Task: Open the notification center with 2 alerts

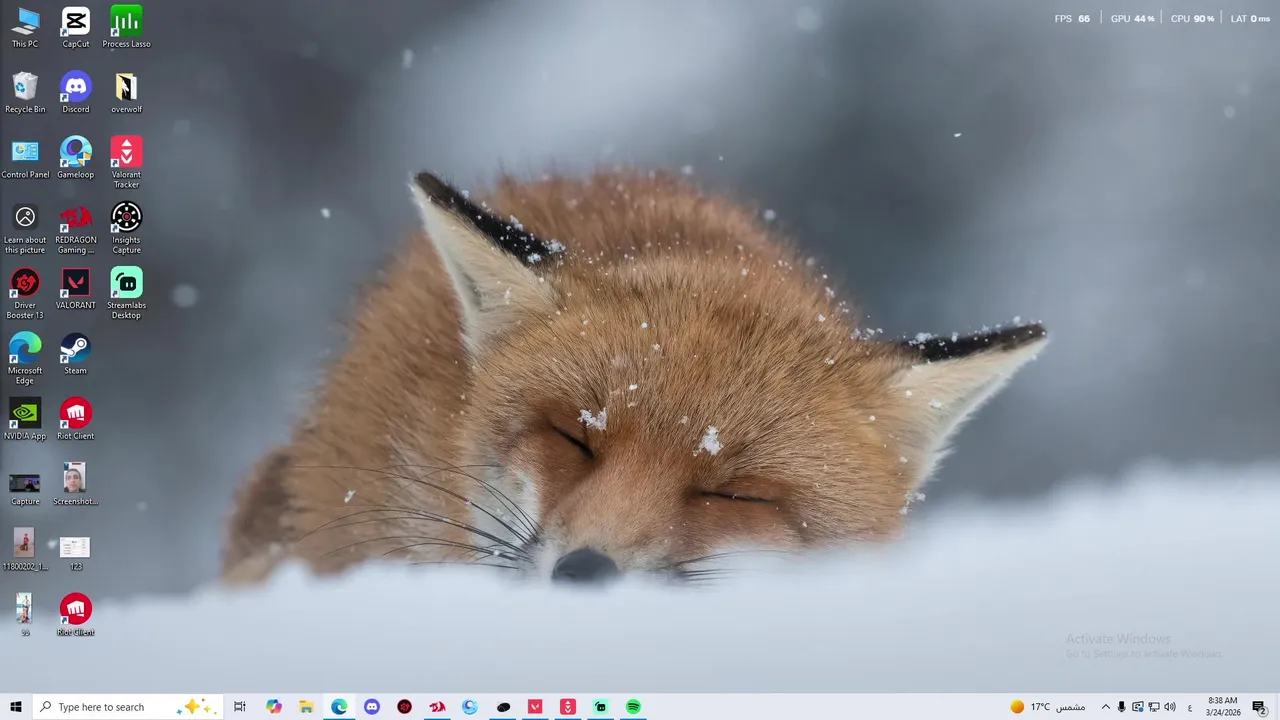Action: pyautogui.click(x=1259, y=707)
